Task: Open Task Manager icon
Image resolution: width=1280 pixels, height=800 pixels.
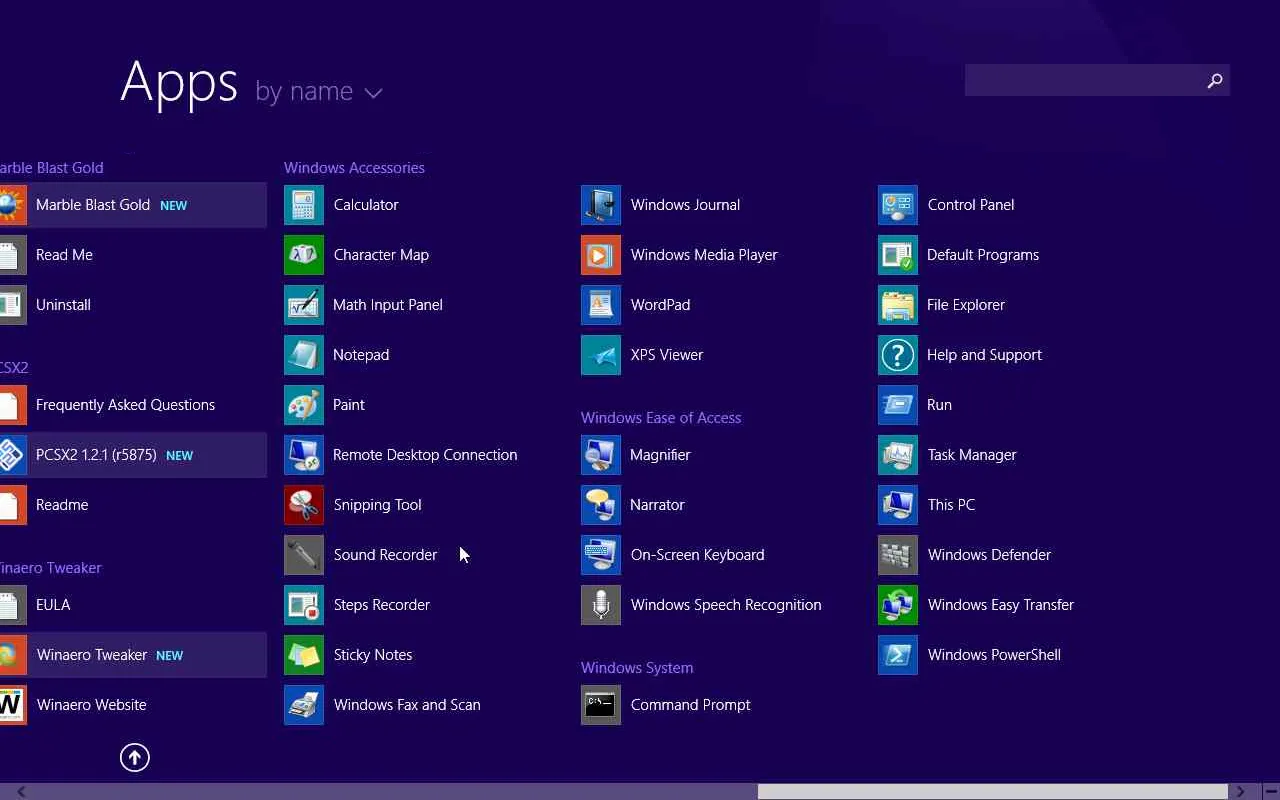Action: [898, 455]
